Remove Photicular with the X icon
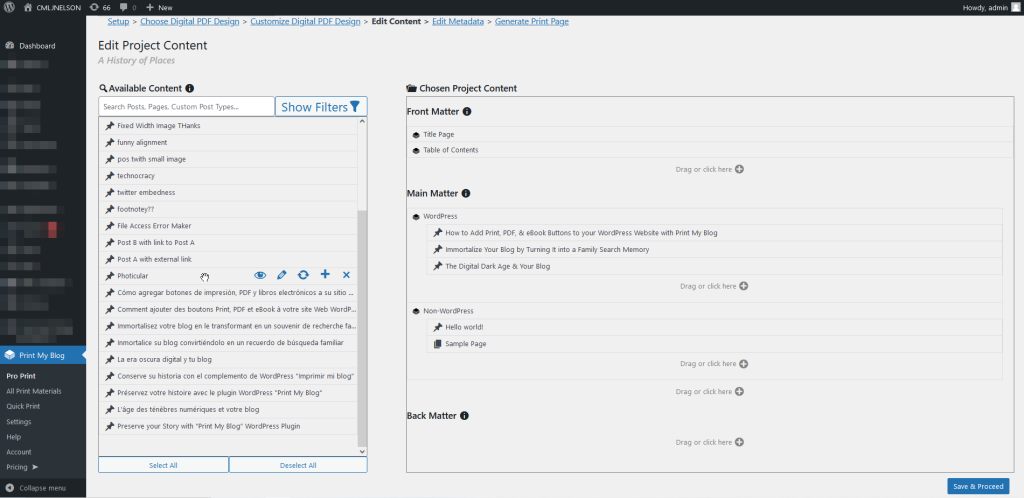This screenshot has height=498, width=1024. click(x=347, y=275)
